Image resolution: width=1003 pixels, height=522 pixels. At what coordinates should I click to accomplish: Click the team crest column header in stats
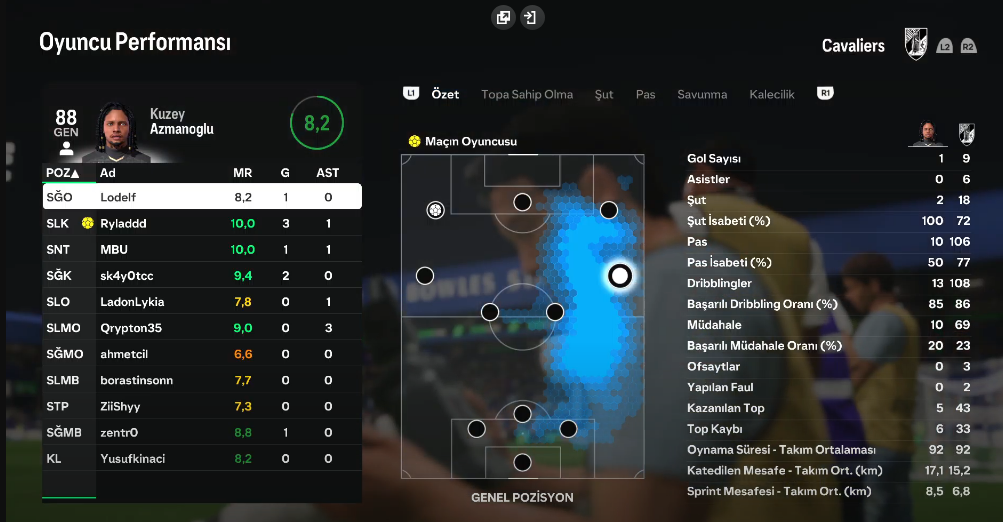click(x=966, y=134)
